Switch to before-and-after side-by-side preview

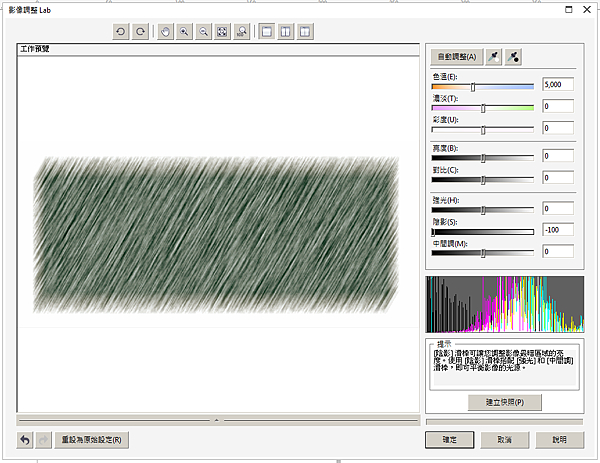(x=286, y=32)
